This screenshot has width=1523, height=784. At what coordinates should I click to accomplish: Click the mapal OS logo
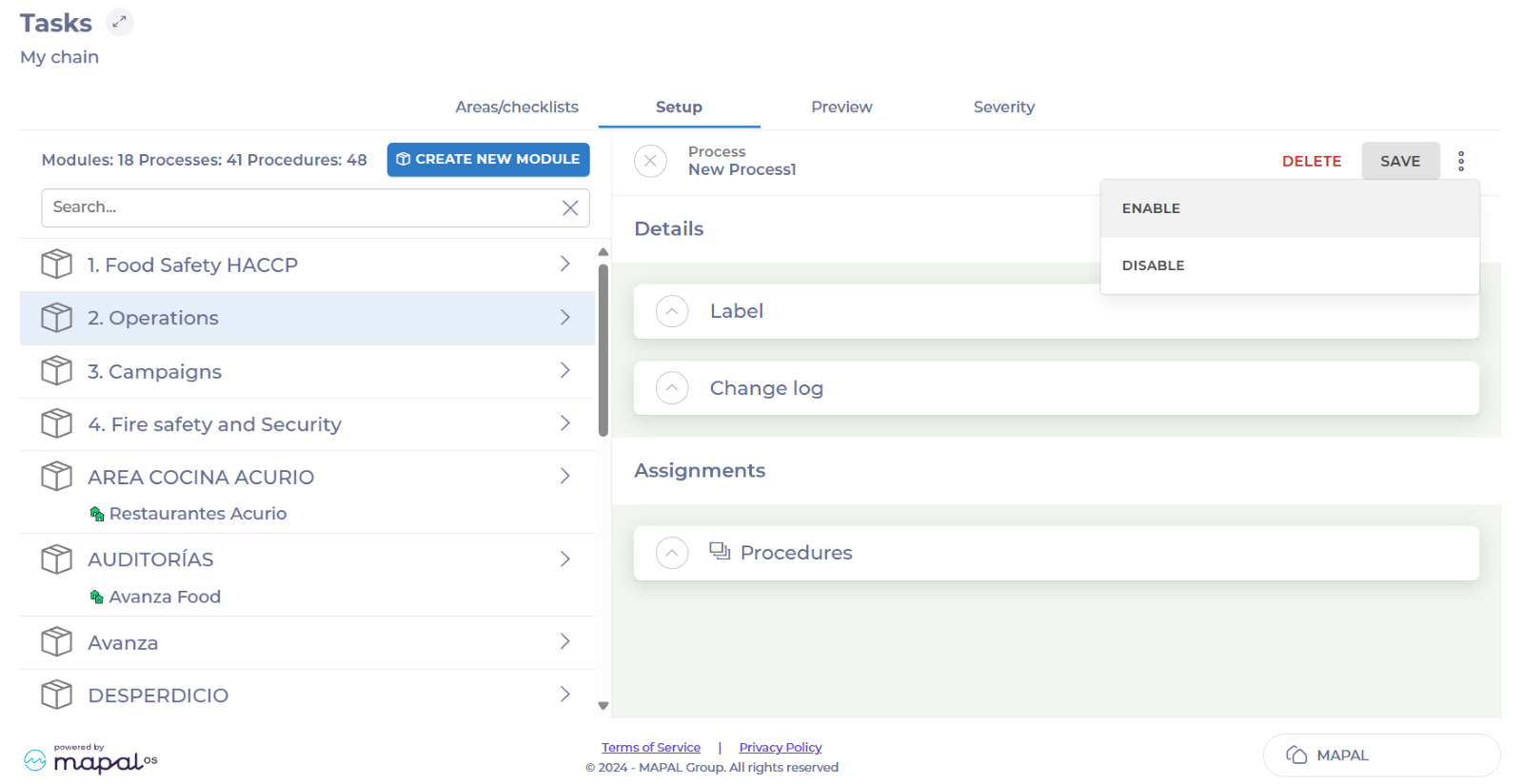[x=90, y=758]
